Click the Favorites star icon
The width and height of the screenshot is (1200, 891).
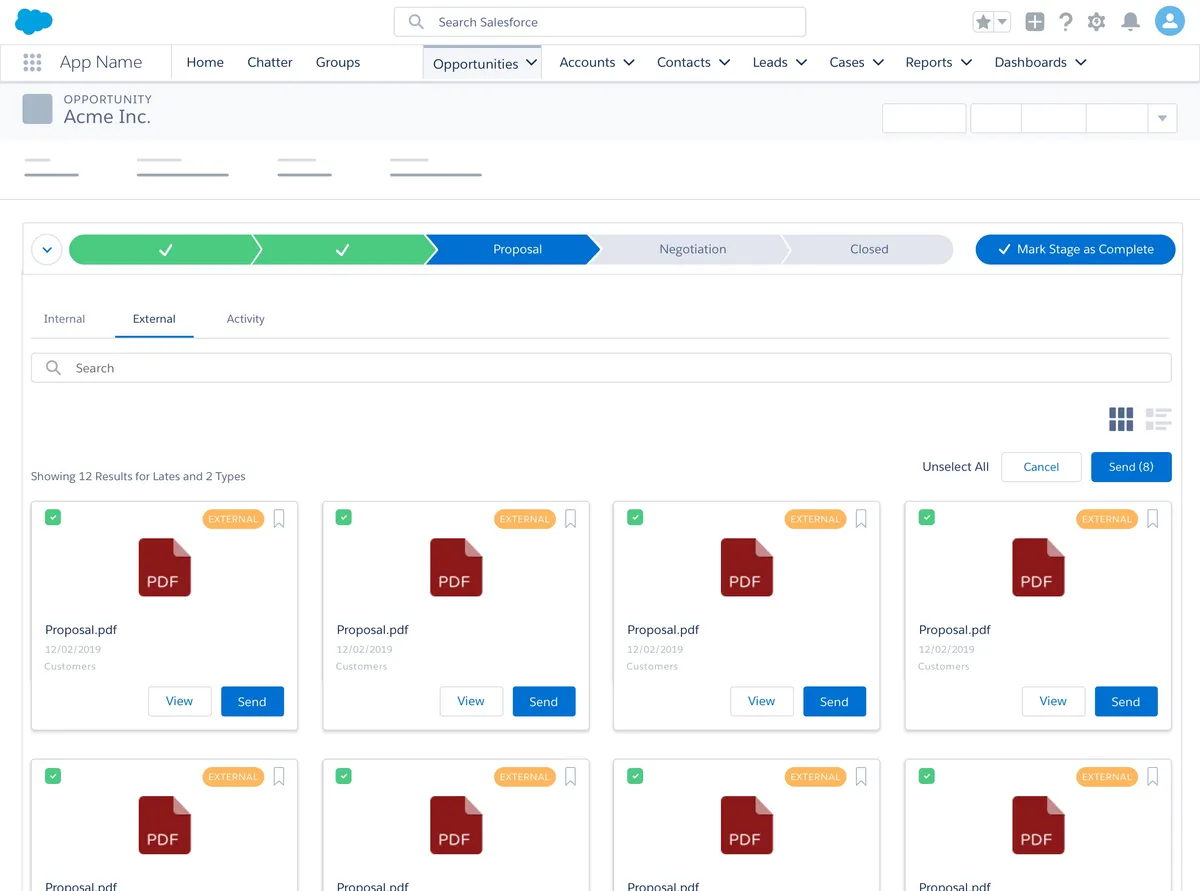(983, 22)
